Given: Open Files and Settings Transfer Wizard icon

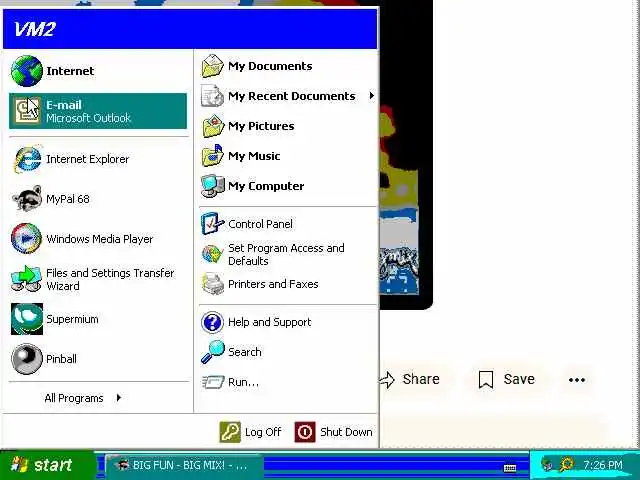Looking at the screenshot, I should pyautogui.click(x=27, y=279).
